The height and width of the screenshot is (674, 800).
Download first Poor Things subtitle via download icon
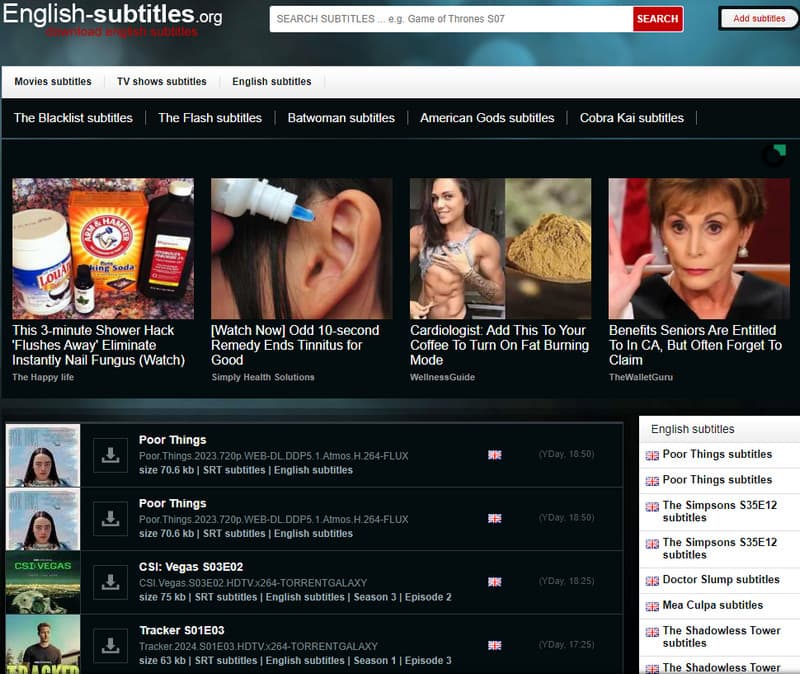pos(110,455)
